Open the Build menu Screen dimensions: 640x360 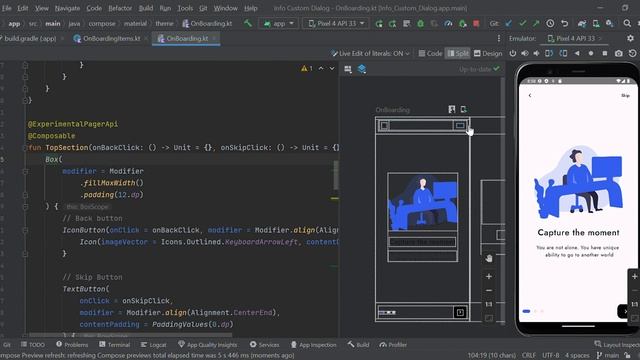pos(146,8)
